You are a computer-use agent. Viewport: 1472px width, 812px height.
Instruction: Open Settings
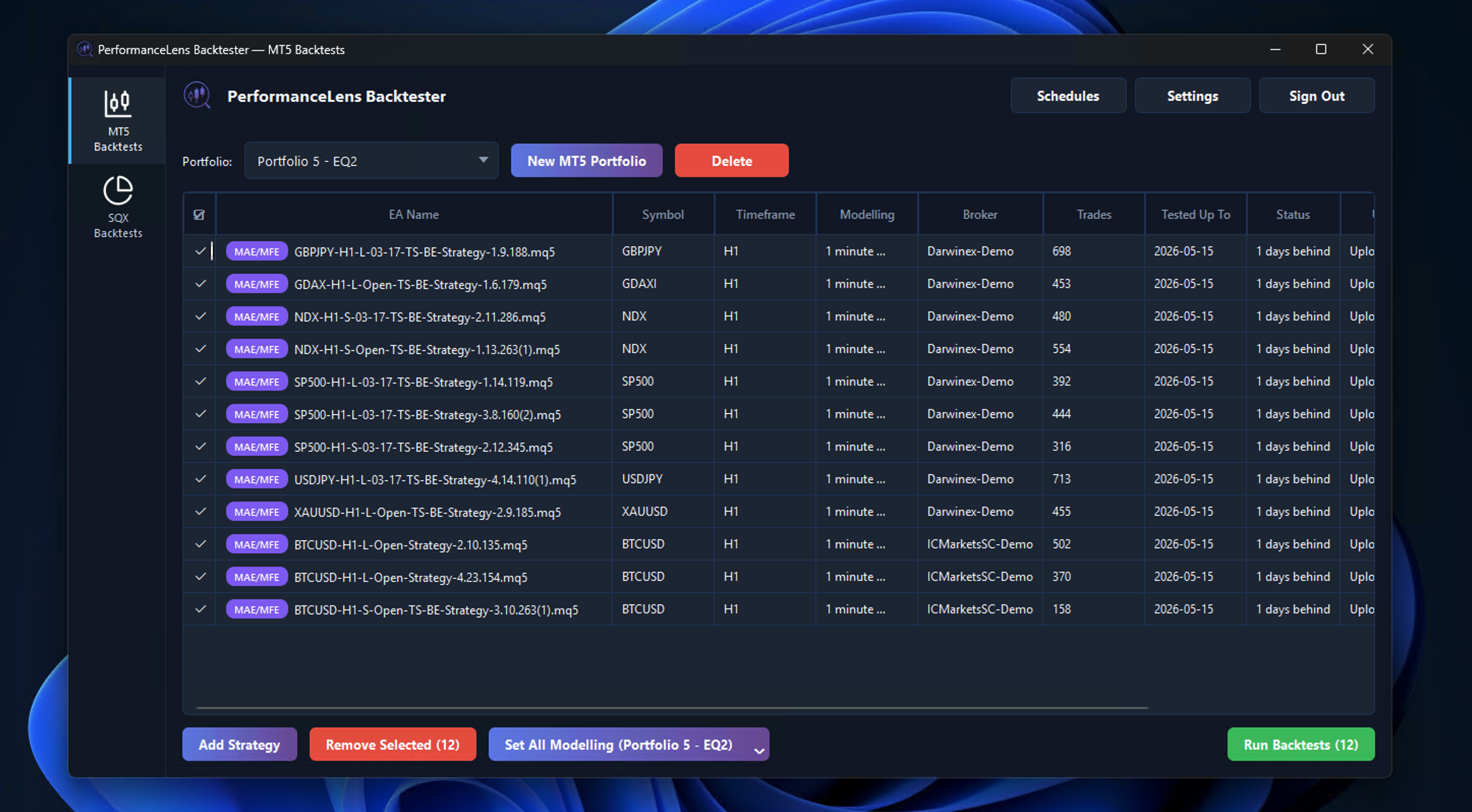[x=1192, y=96]
